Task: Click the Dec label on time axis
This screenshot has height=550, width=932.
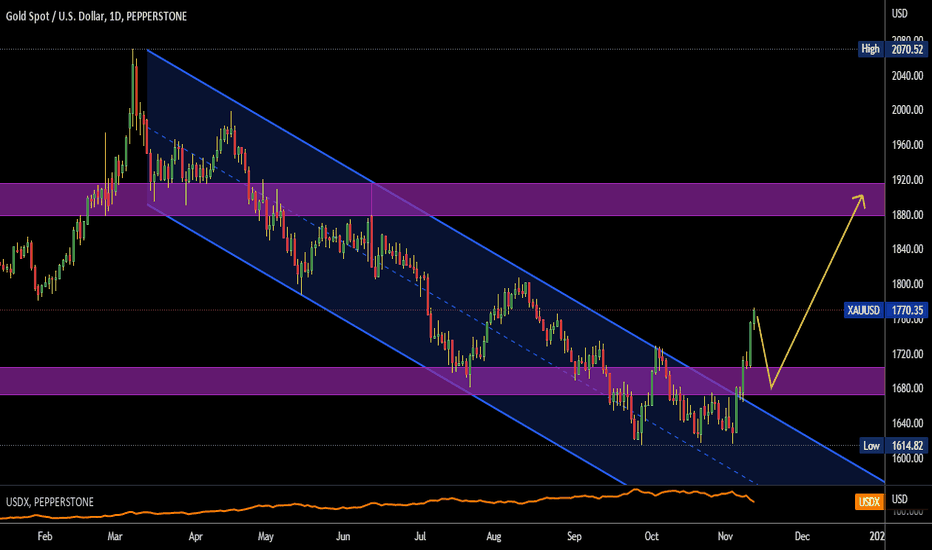Action: coord(802,536)
